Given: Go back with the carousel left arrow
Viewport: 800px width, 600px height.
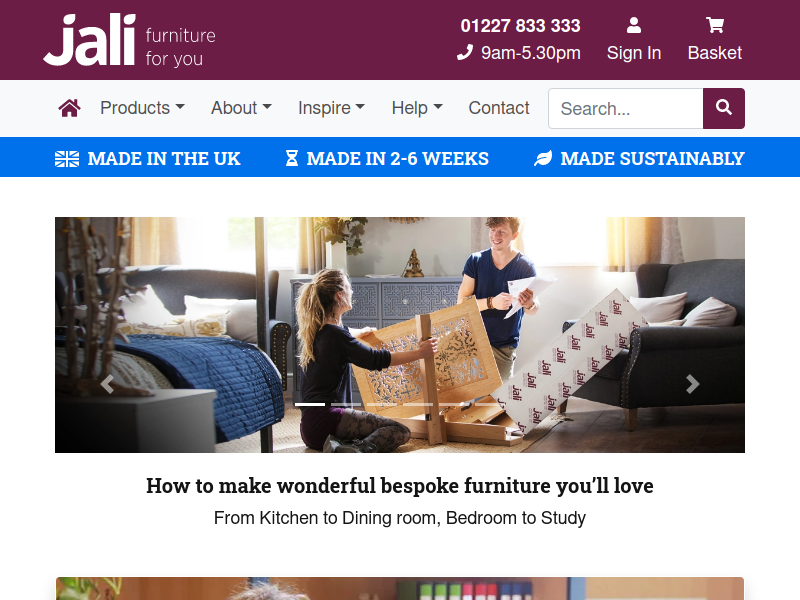Looking at the screenshot, I should [x=107, y=384].
